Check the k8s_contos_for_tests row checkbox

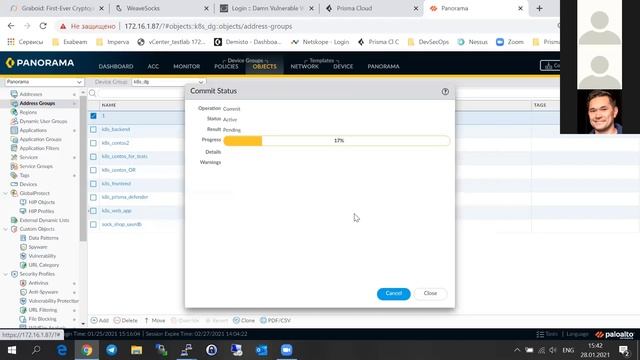(x=93, y=157)
